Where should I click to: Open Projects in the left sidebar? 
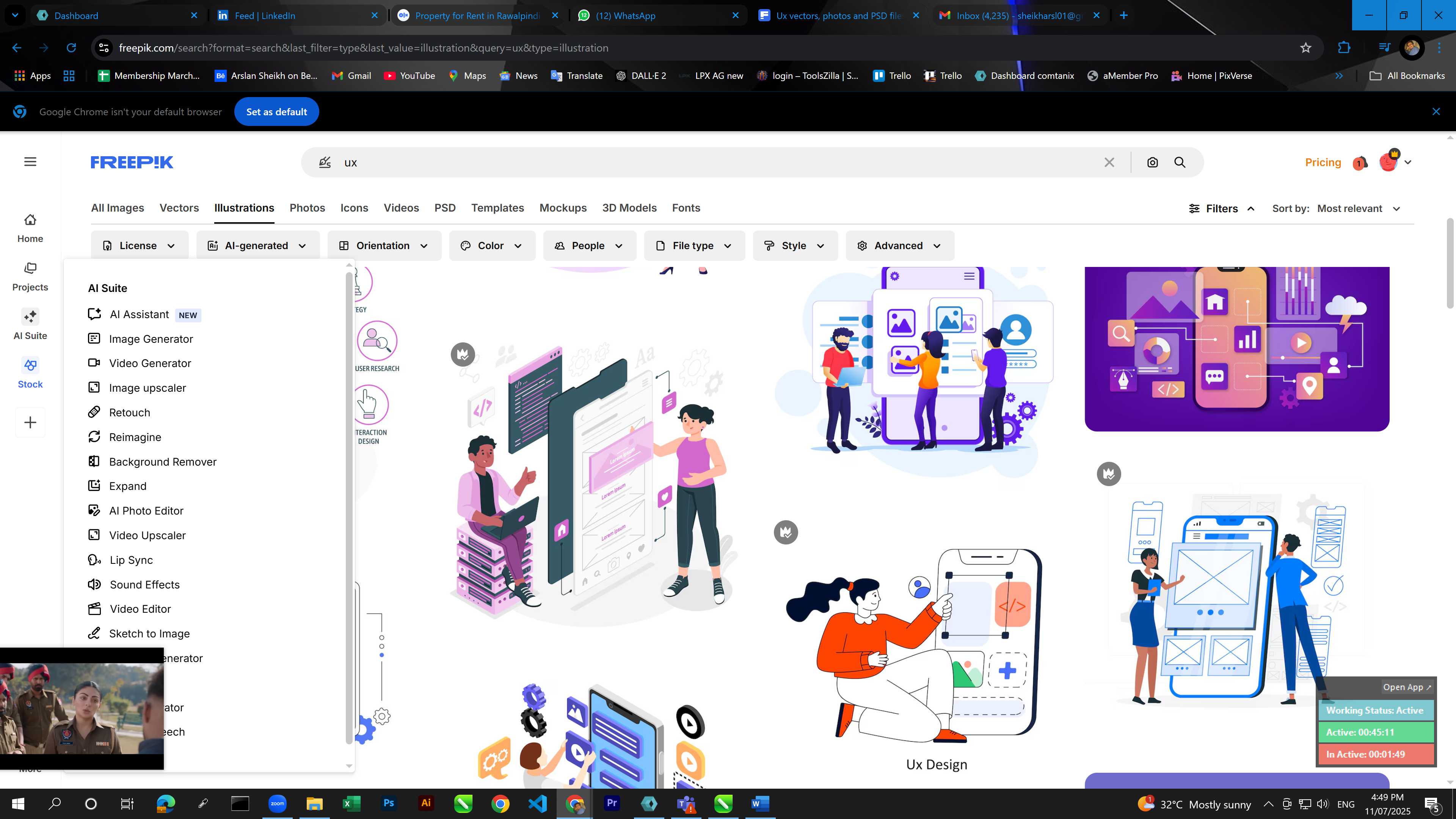click(x=30, y=277)
